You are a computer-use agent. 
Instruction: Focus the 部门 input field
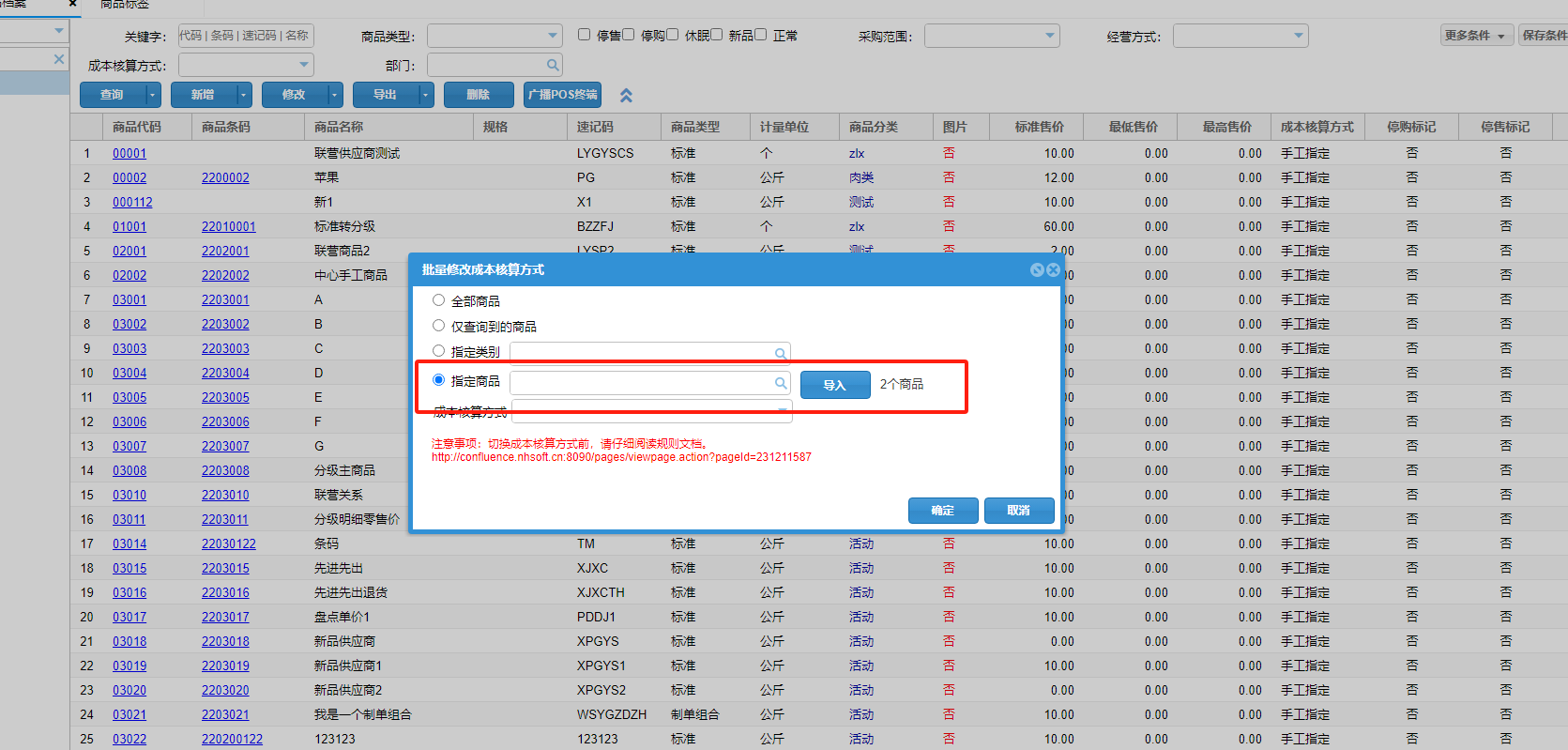coord(486,65)
